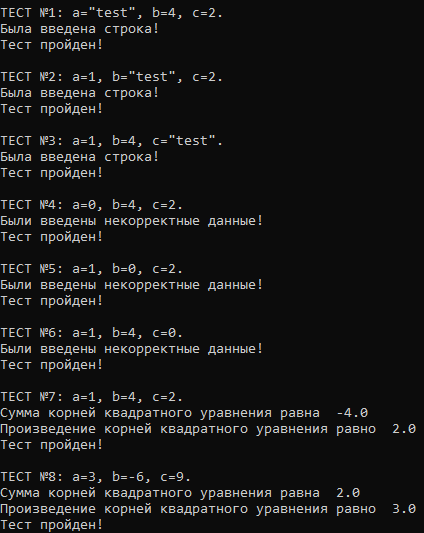Screen dimensions: 424x533
Task: Click 'Были введены некорректные данные!' under ТЕСТ №6
Action: click(132, 349)
